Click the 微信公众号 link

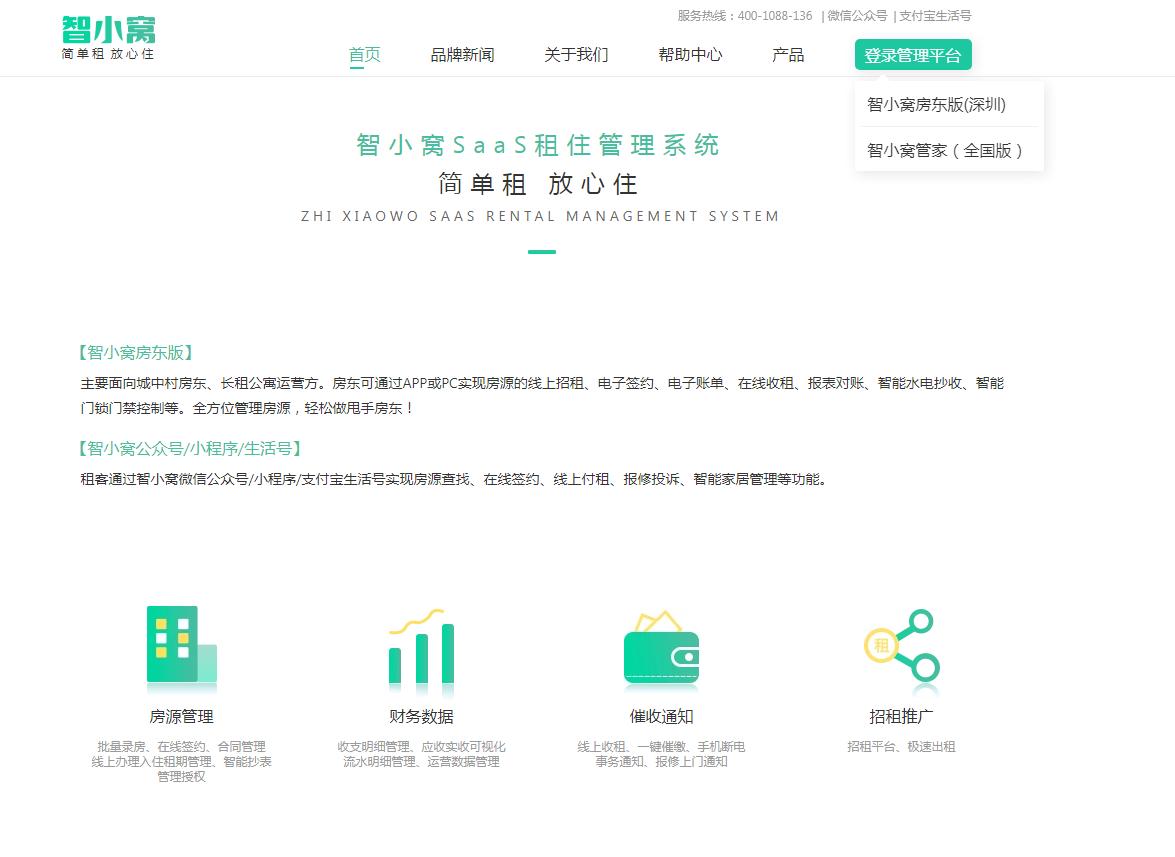857,16
